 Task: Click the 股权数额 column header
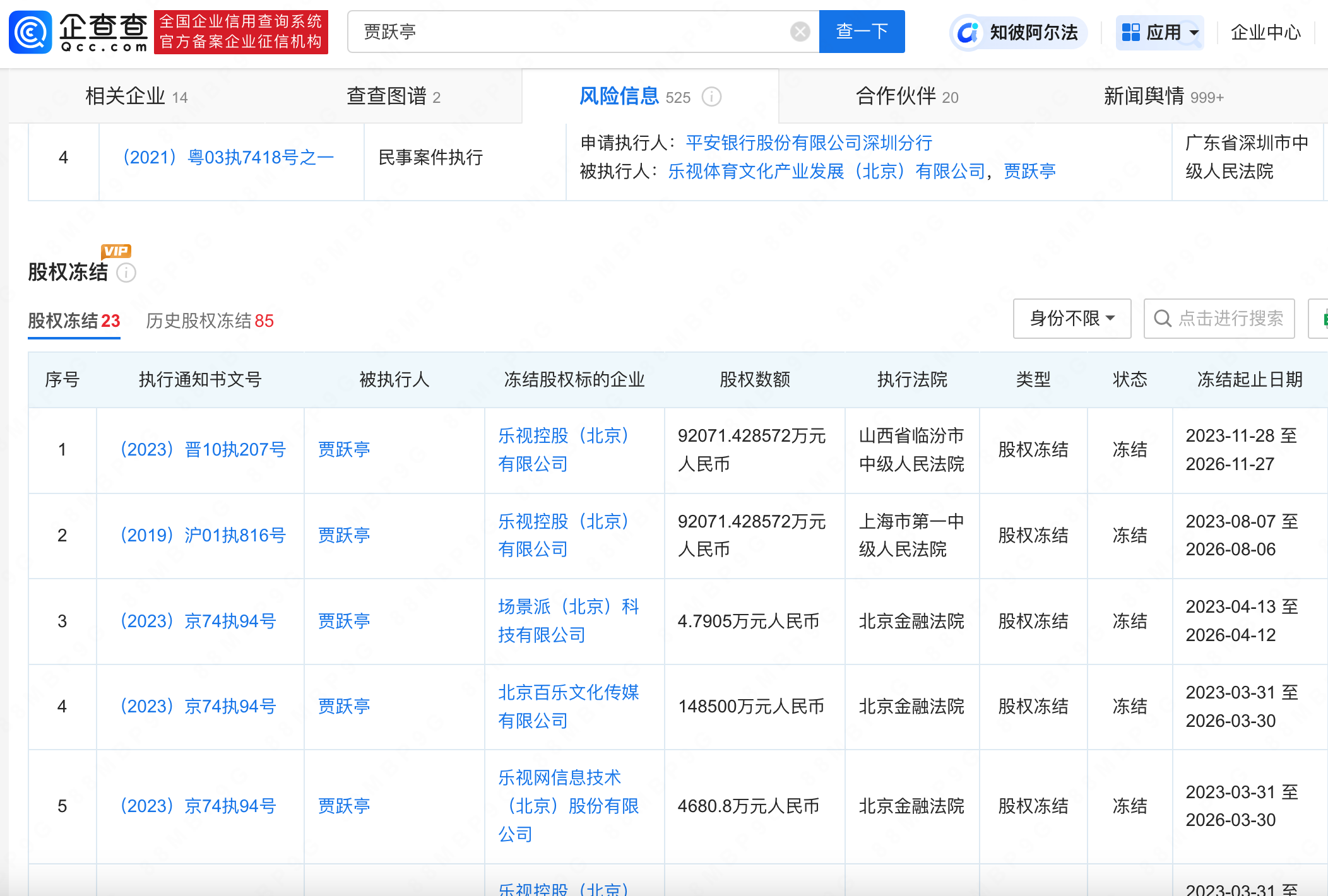755,379
